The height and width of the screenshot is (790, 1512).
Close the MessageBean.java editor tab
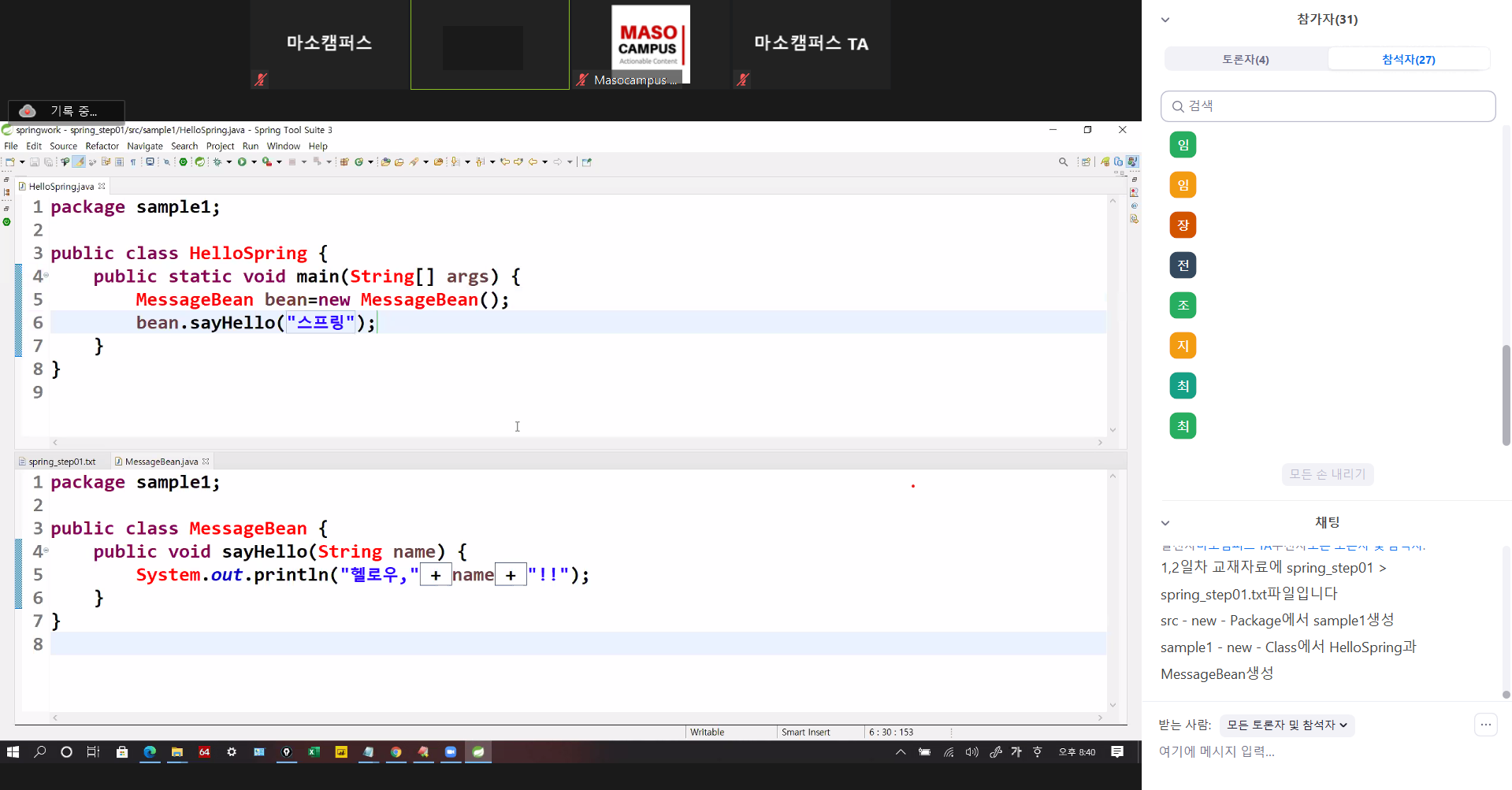[x=206, y=462]
